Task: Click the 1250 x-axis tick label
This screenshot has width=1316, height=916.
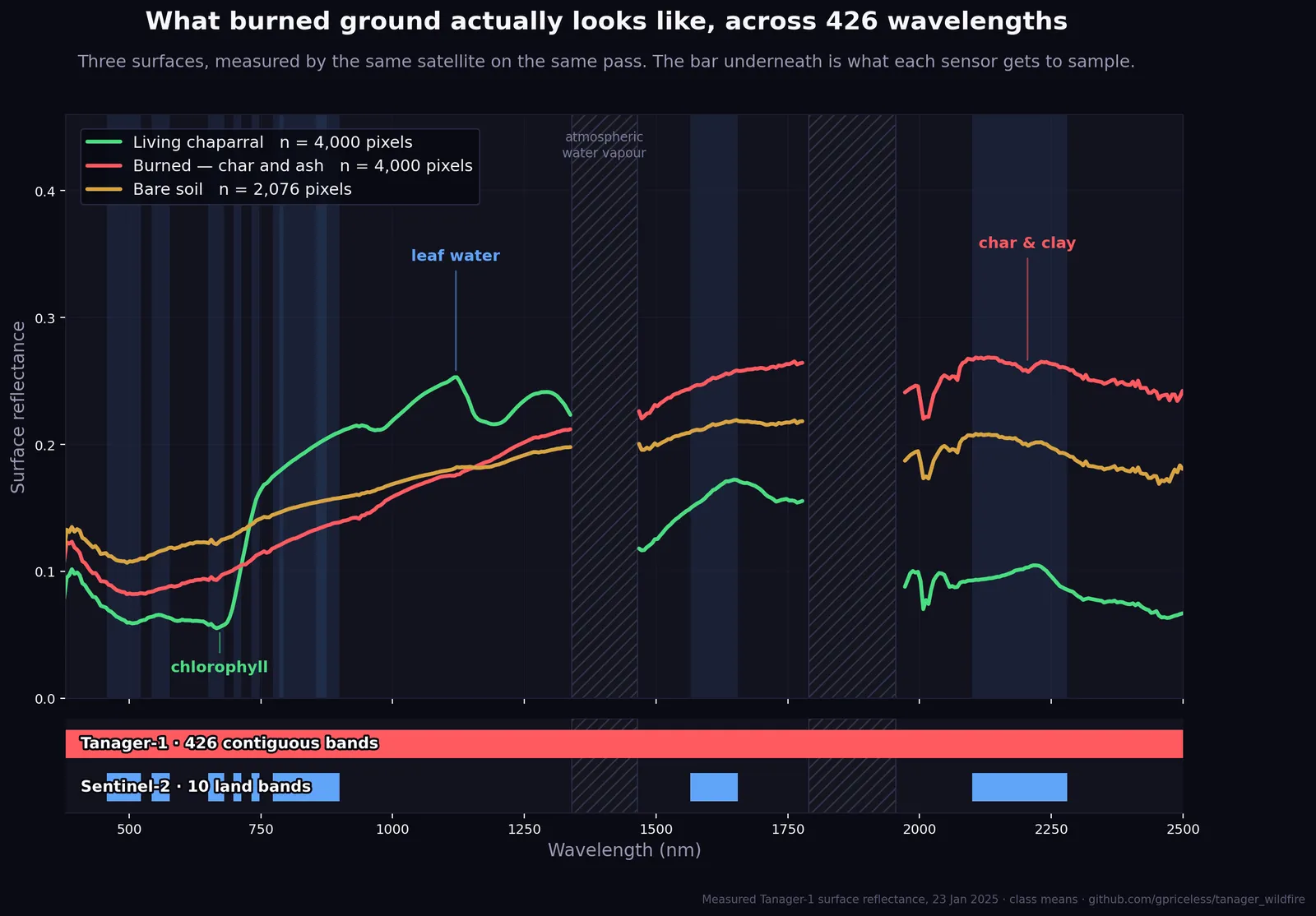Action: point(524,829)
